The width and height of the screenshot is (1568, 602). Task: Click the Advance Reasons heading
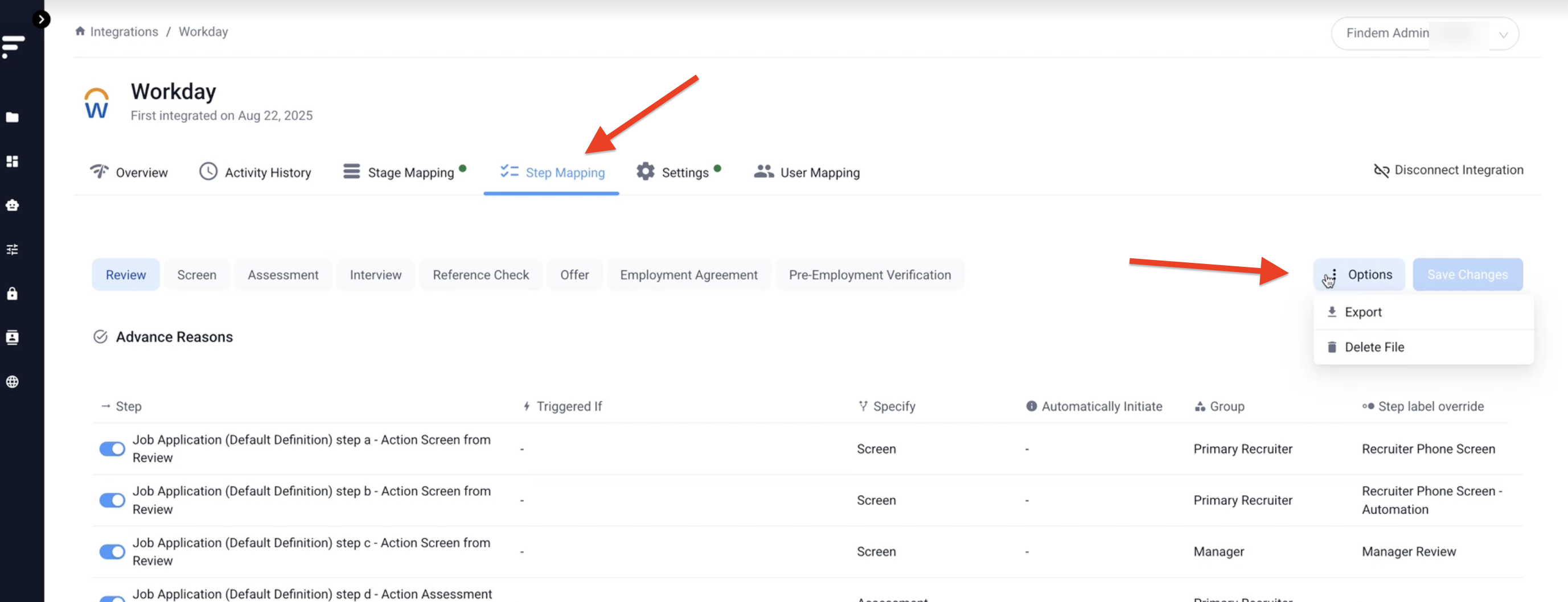(174, 337)
